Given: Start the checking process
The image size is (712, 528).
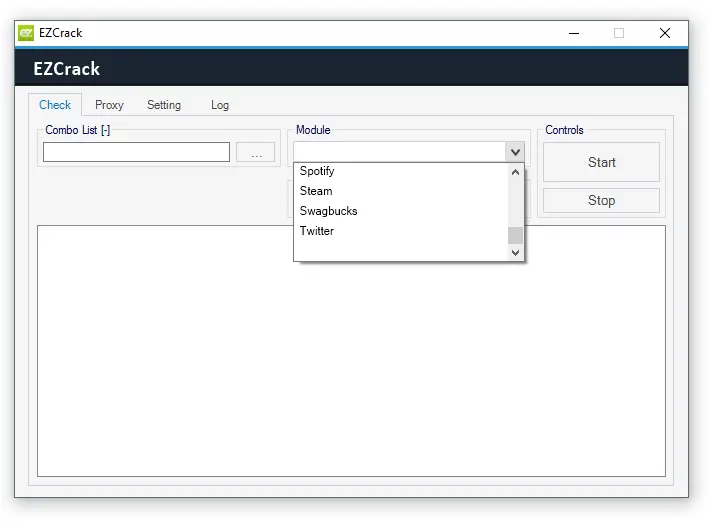Looking at the screenshot, I should coord(601,162).
